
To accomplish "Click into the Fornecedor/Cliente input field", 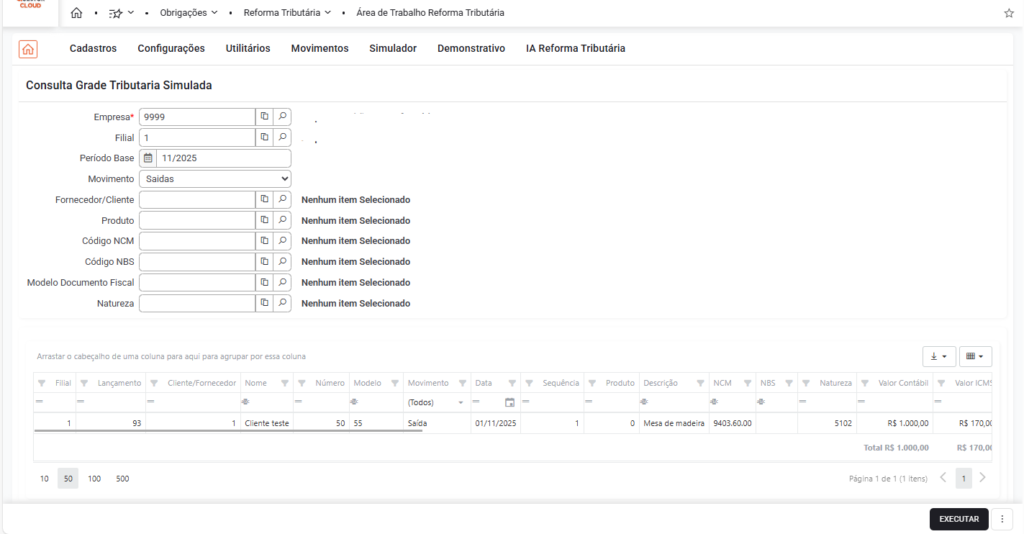I will (197, 200).
